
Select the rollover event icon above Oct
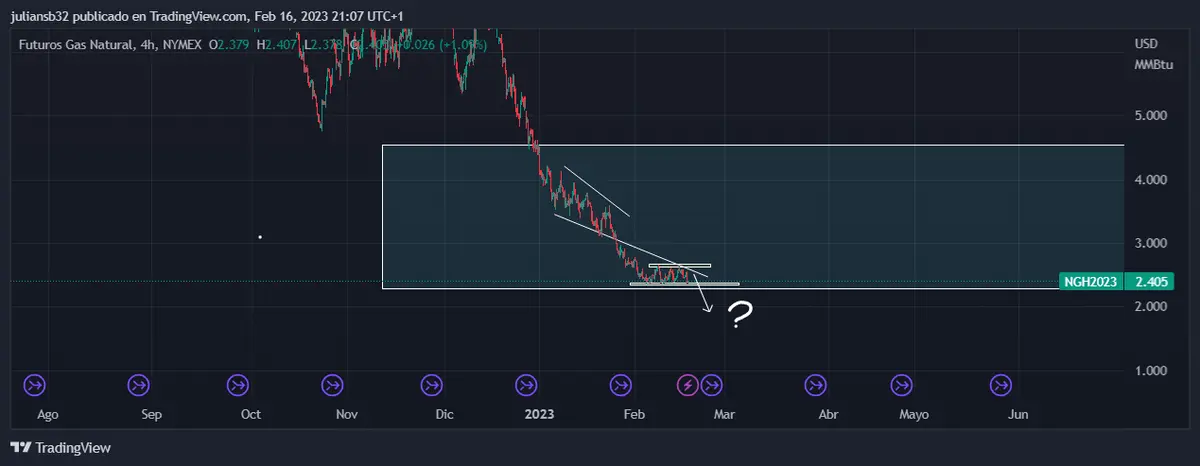[237, 384]
